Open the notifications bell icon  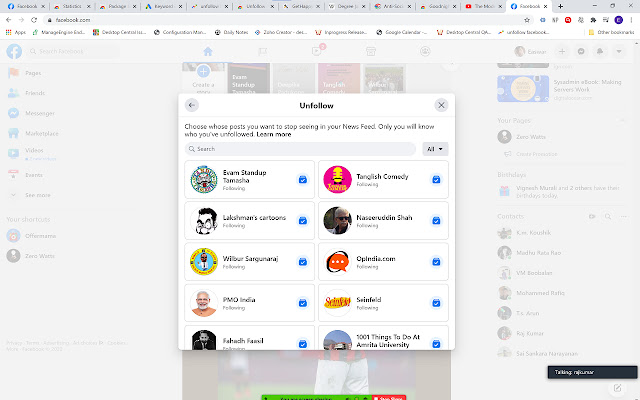click(x=600, y=51)
